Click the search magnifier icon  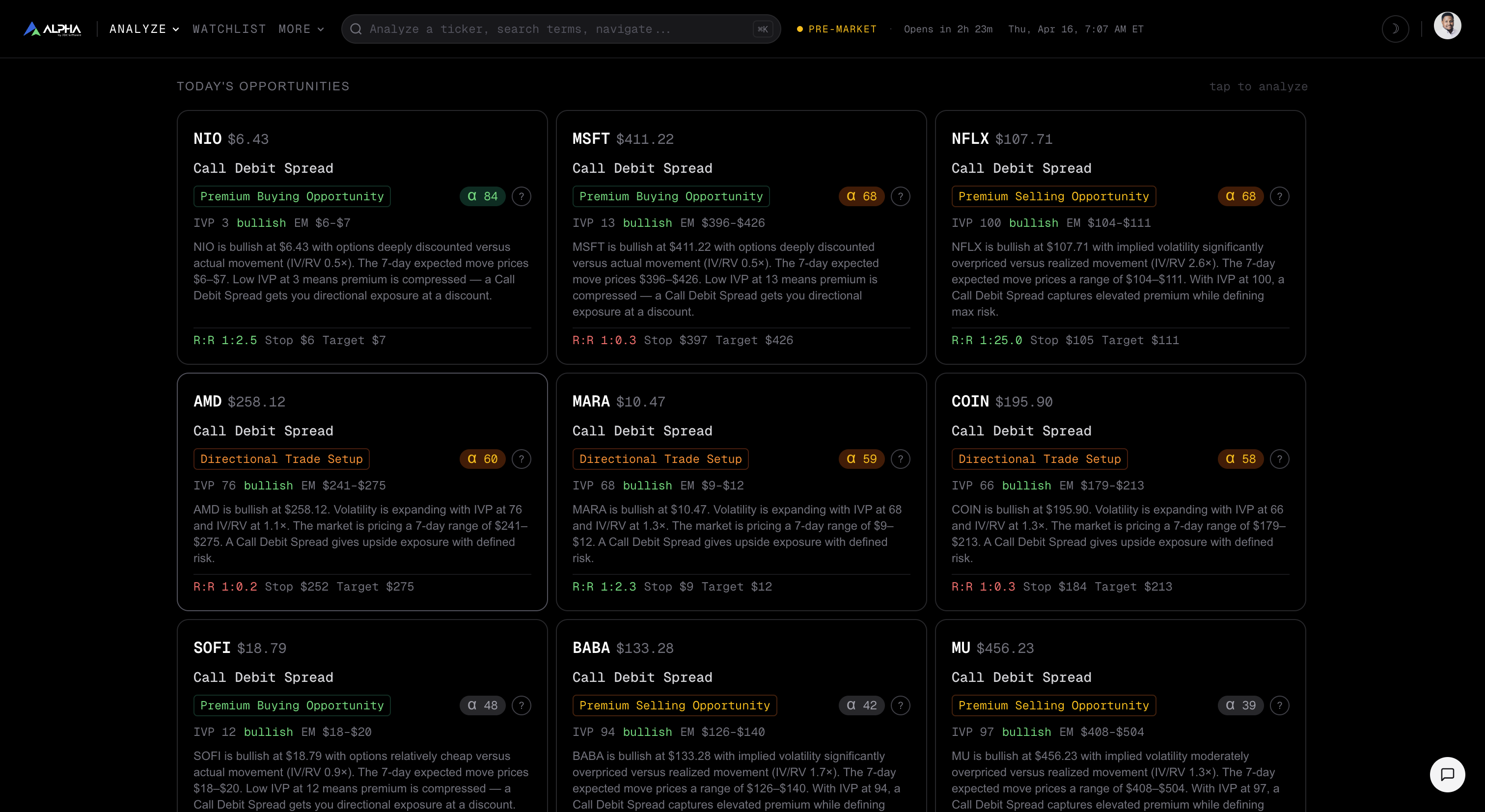356,29
